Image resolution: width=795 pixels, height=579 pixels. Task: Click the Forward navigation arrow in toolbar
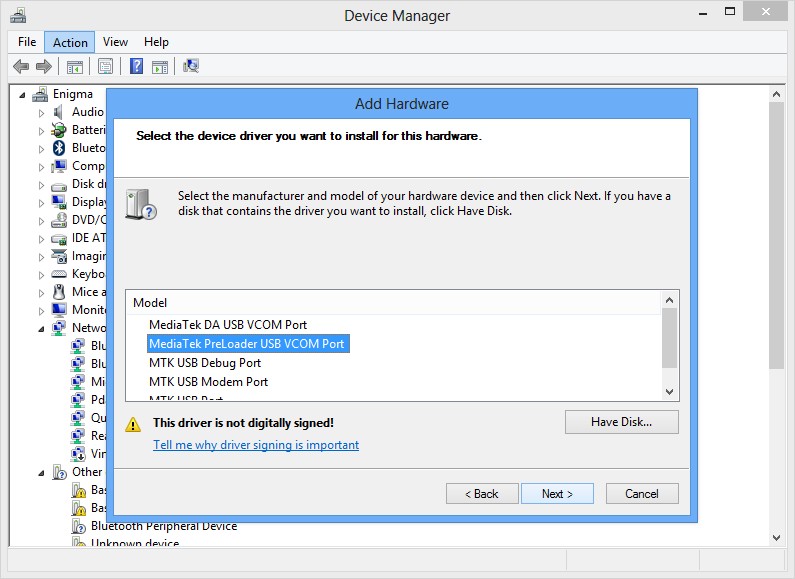44,66
